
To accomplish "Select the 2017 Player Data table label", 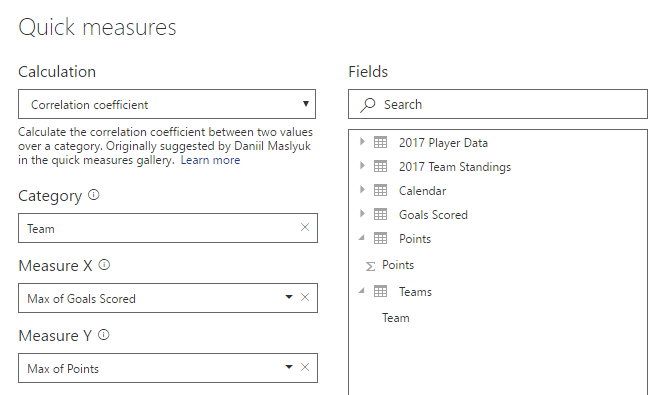I will 443,143.
